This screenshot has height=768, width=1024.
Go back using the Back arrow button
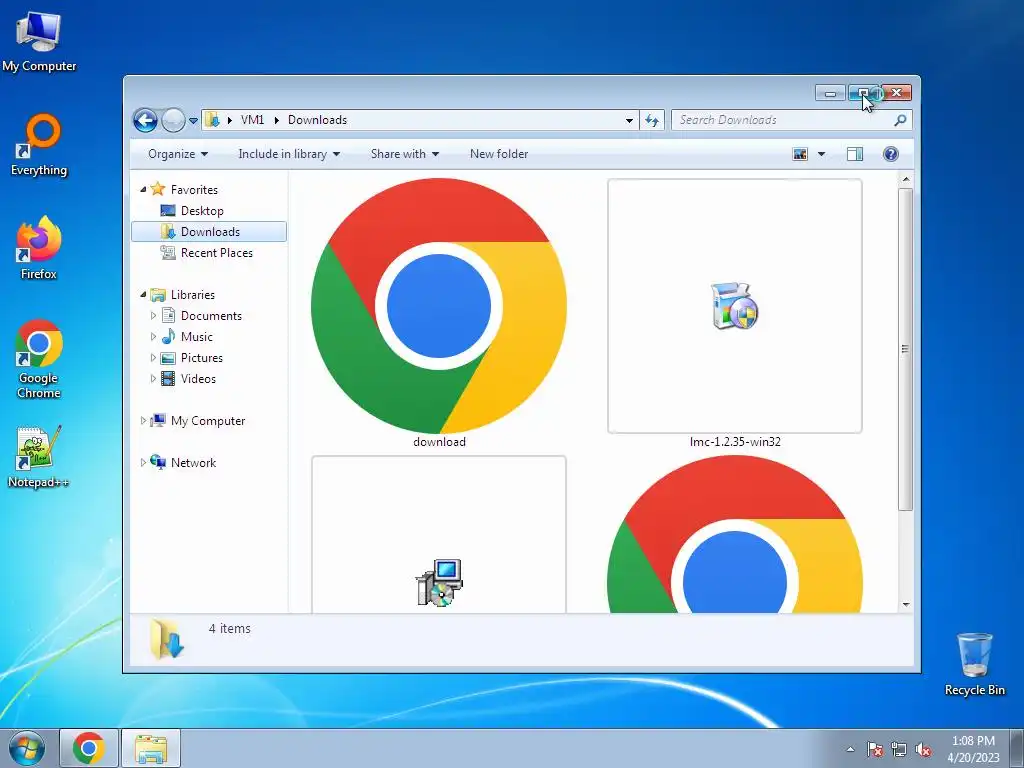[145, 120]
